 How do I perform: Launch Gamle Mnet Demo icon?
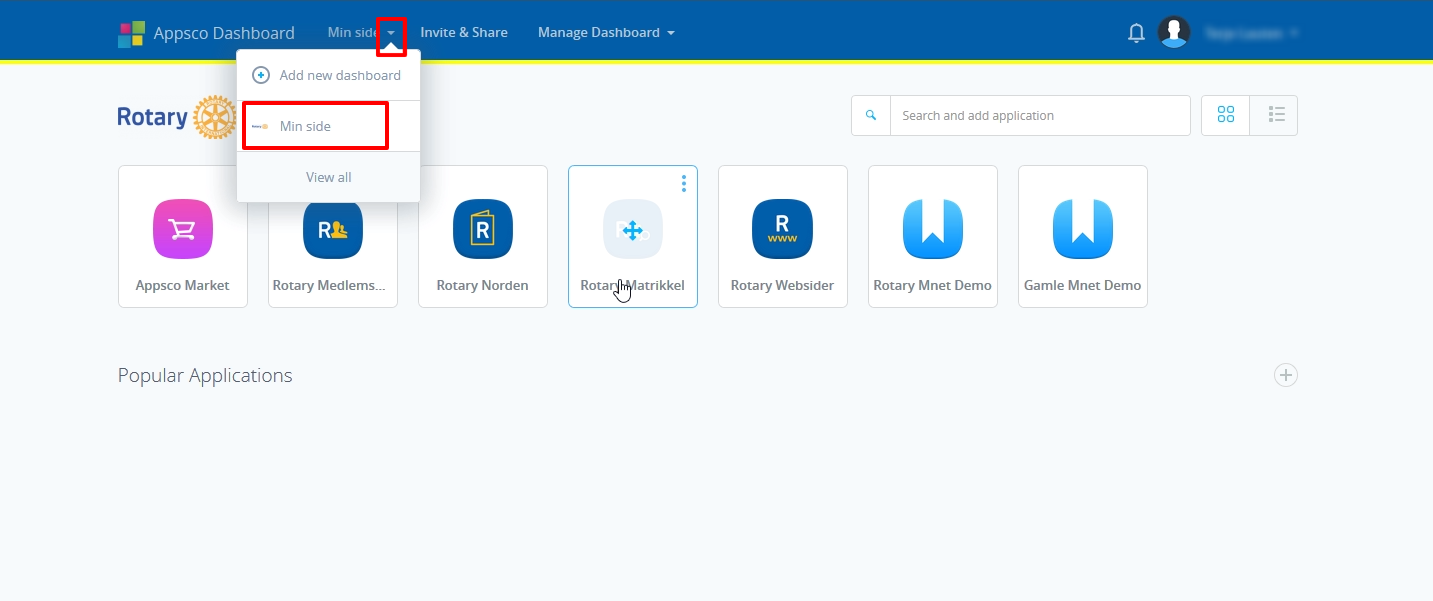[x=1083, y=229]
